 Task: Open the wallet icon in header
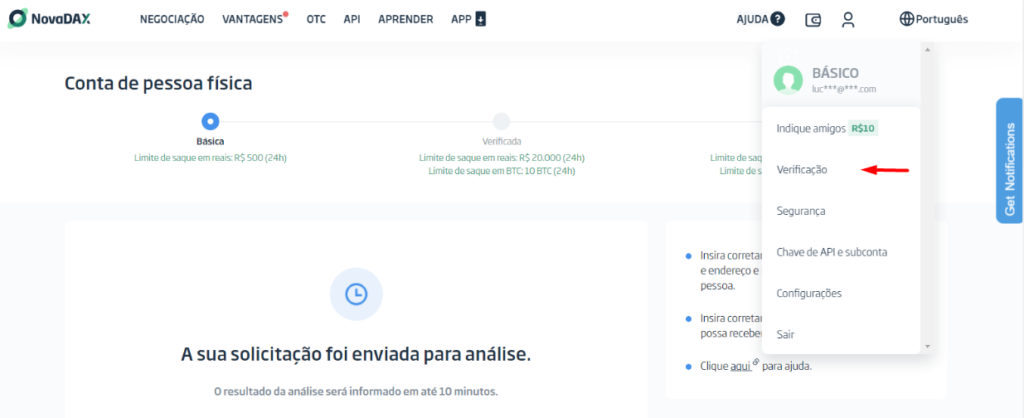[814, 19]
